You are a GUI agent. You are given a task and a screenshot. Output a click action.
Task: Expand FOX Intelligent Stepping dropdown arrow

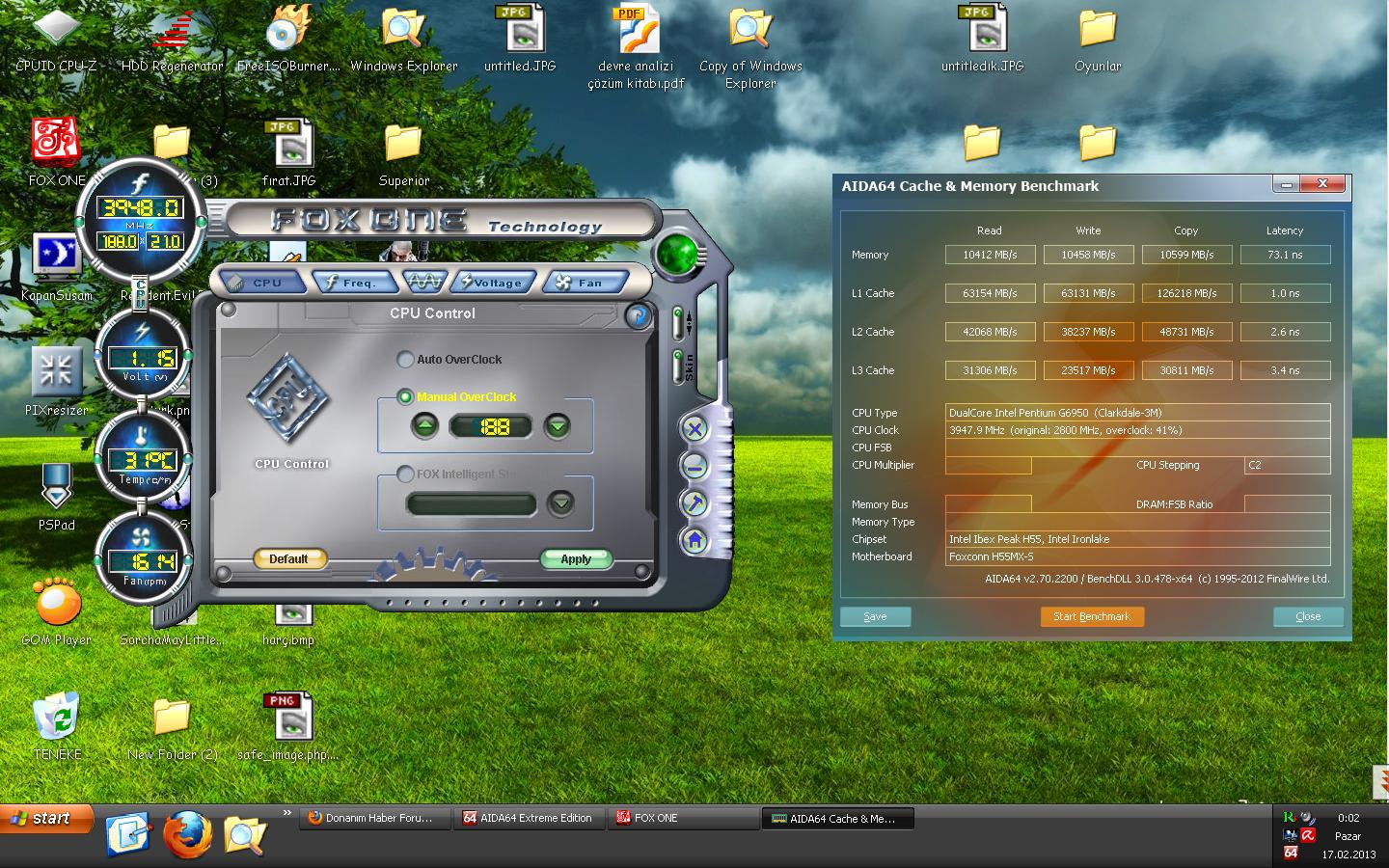[x=560, y=502]
